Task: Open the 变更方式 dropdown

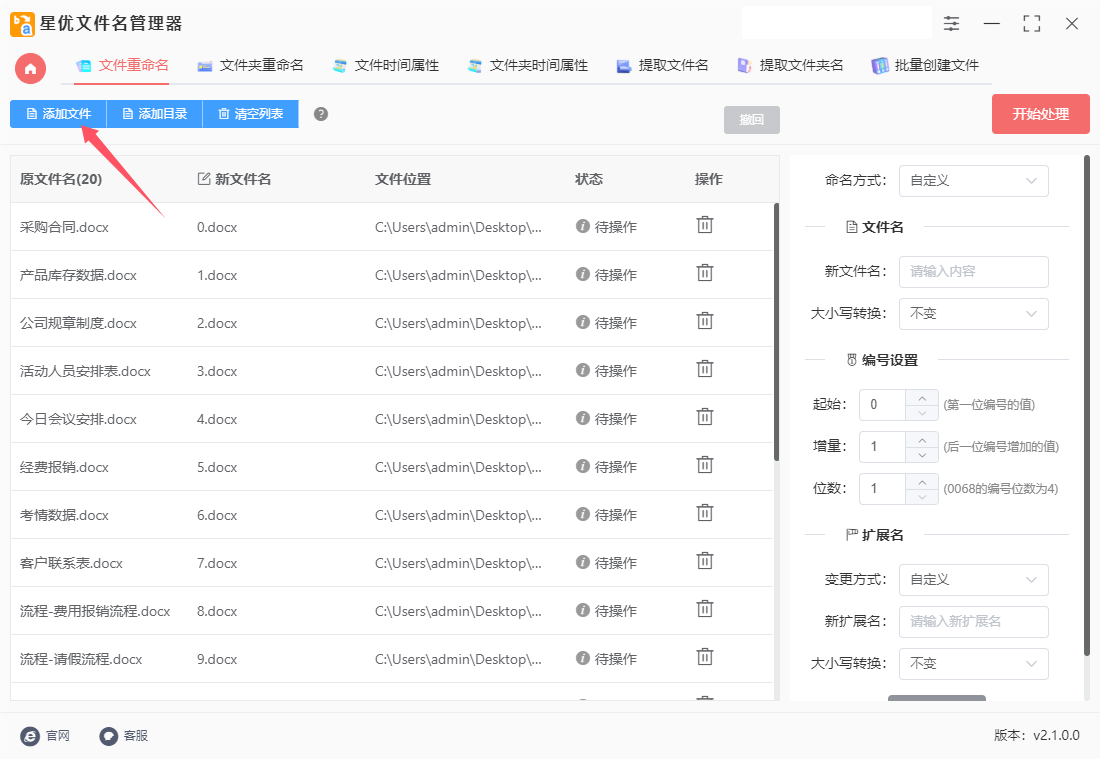Action: click(x=973, y=580)
